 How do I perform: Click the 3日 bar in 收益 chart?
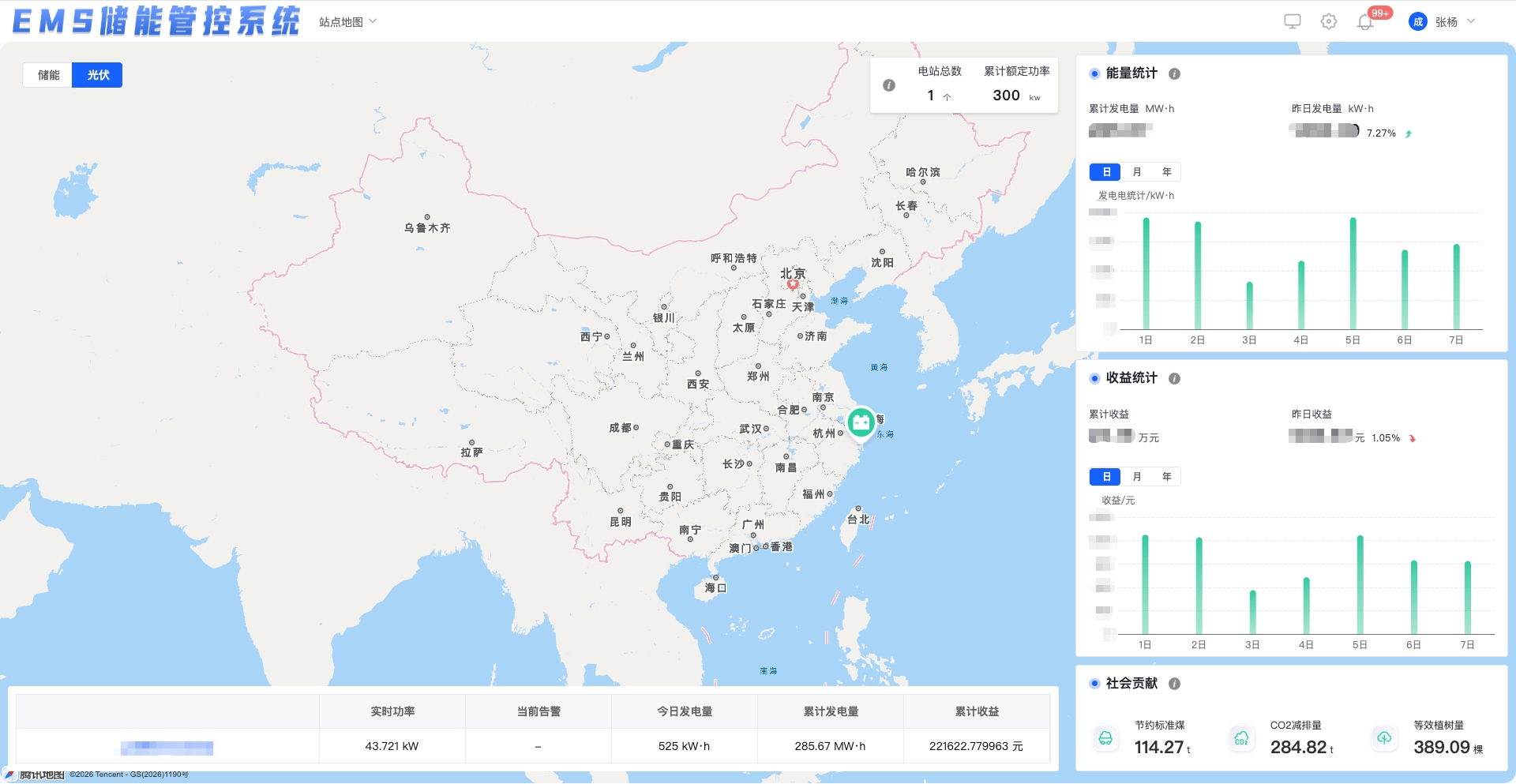pyautogui.click(x=1252, y=612)
